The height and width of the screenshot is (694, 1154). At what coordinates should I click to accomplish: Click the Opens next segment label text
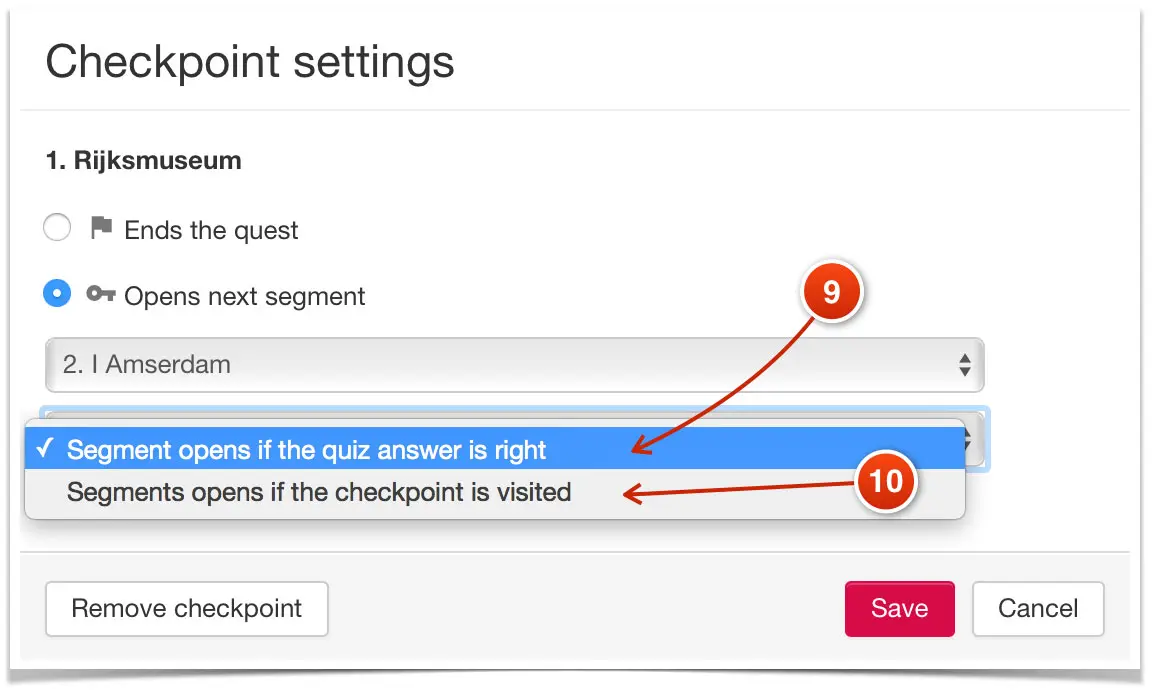tap(245, 297)
